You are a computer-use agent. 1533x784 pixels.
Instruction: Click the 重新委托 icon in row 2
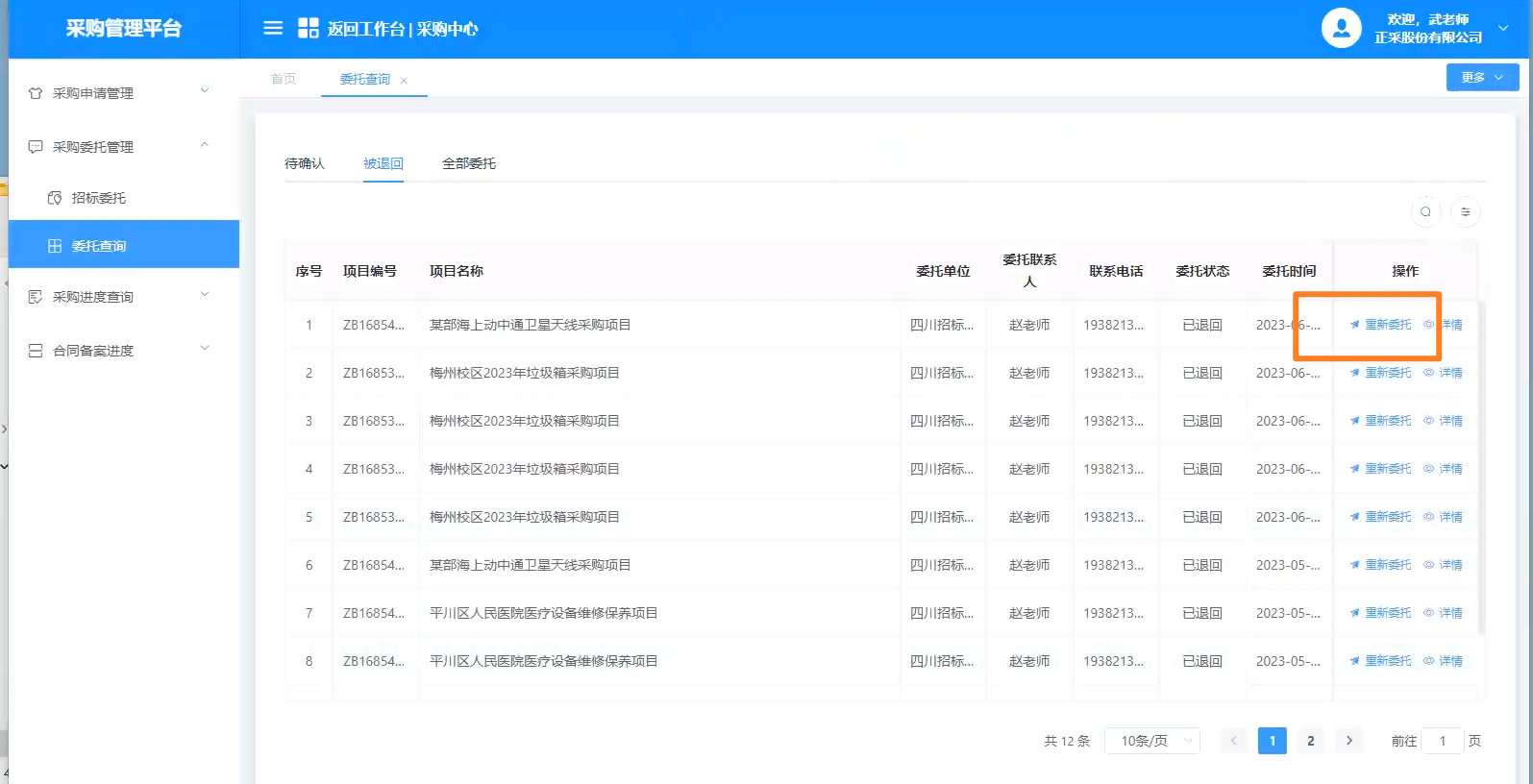[x=1355, y=373]
